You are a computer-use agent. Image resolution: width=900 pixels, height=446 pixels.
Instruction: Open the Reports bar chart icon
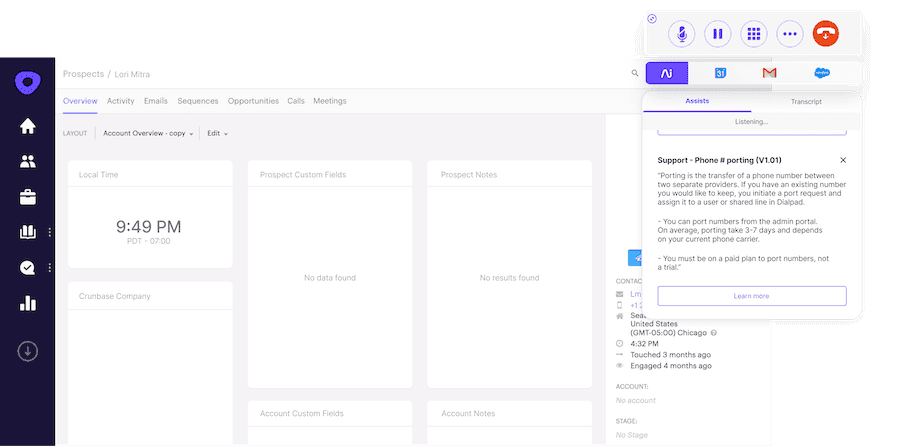tap(28, 303)
